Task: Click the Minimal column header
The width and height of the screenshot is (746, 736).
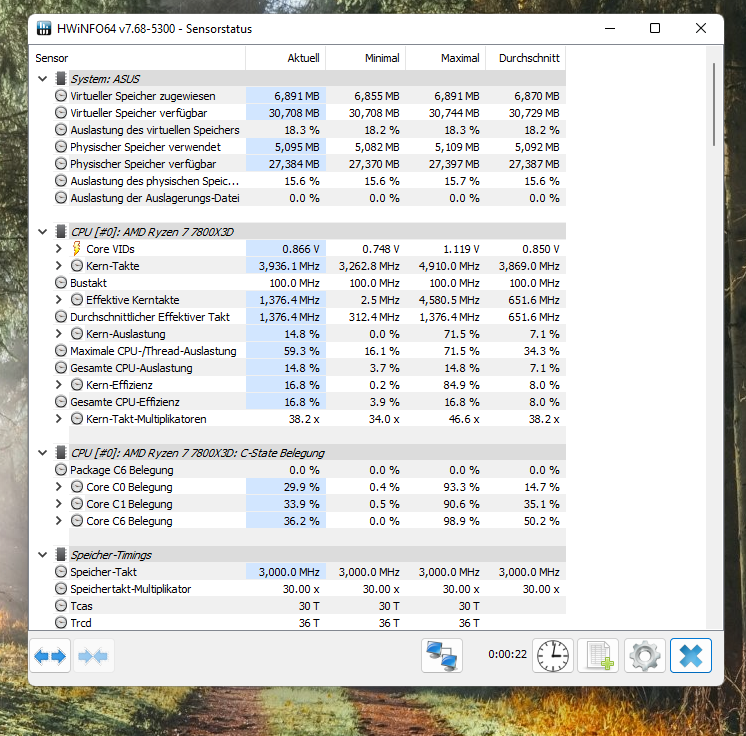Action: tap(365, 58)
